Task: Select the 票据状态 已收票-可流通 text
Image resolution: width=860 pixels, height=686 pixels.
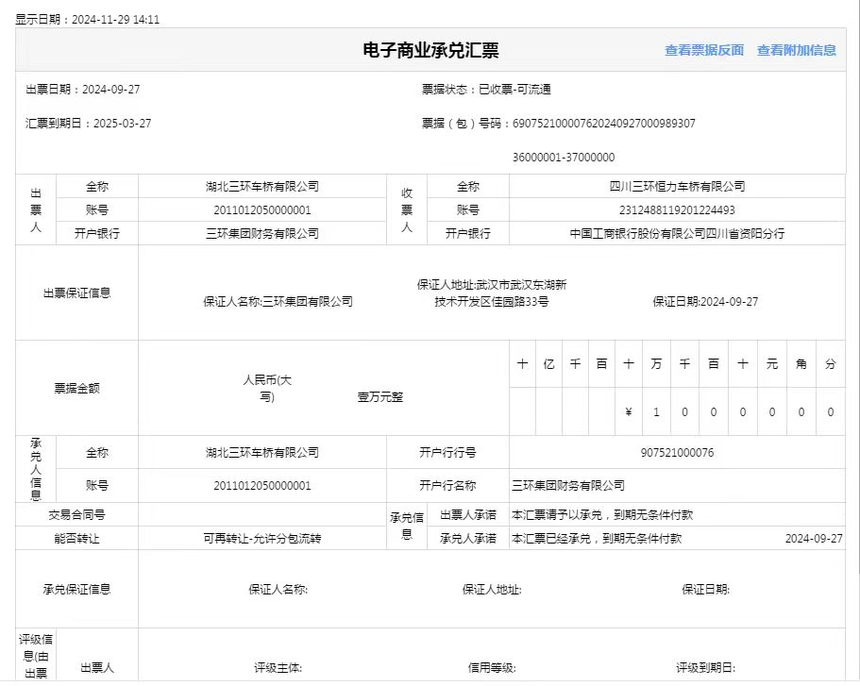Action: (x=486, y=89)
